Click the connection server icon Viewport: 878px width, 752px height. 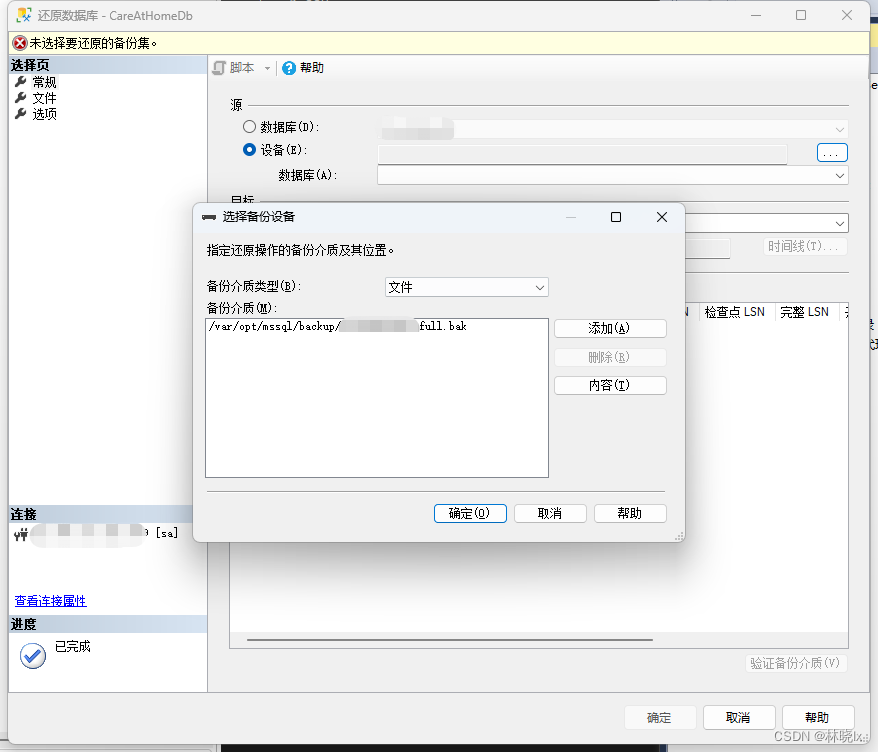[x=21, y=534]
